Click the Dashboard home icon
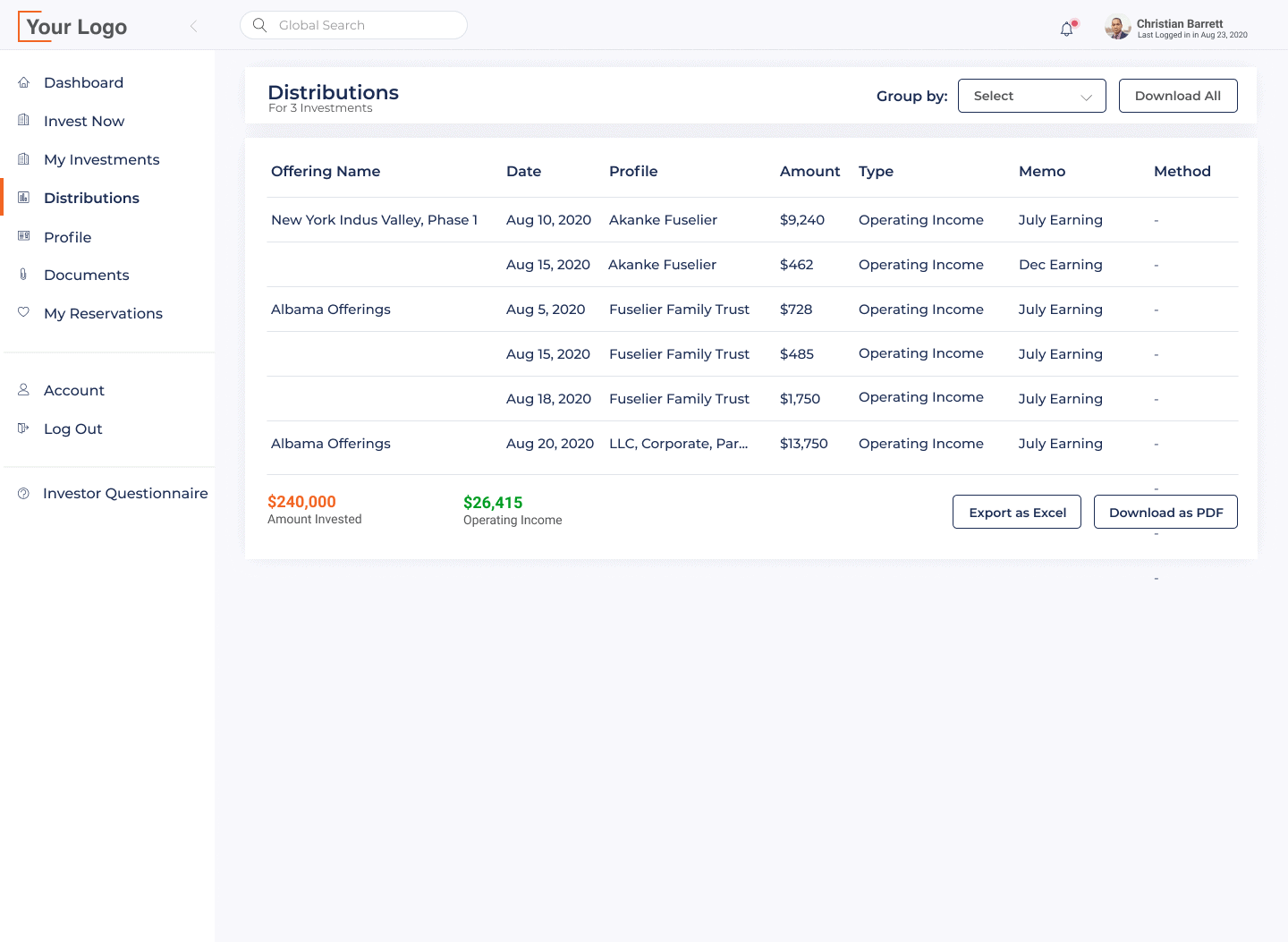The width and height of the screenshot is (1288, 942). click(23, 82)
